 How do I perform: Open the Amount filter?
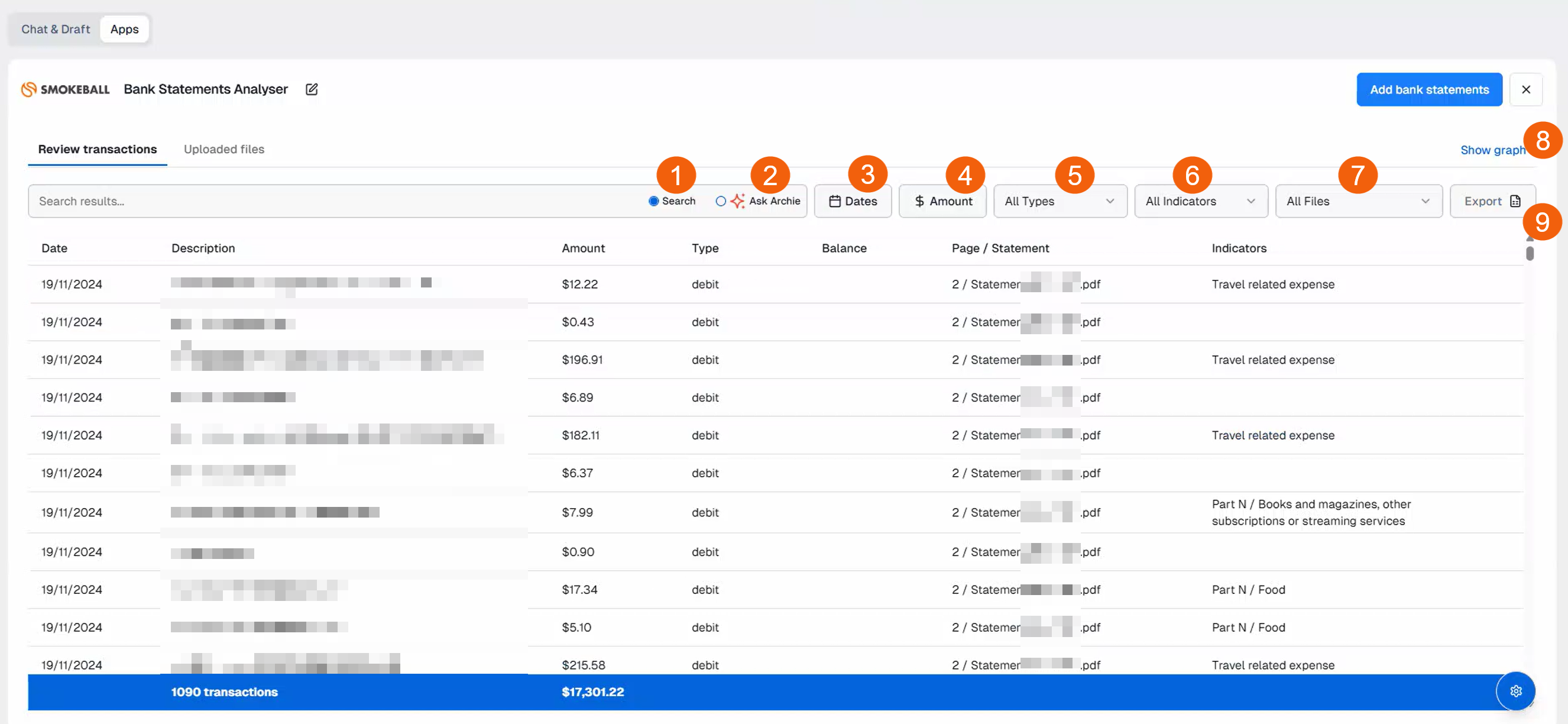click(x=942, y=201)
